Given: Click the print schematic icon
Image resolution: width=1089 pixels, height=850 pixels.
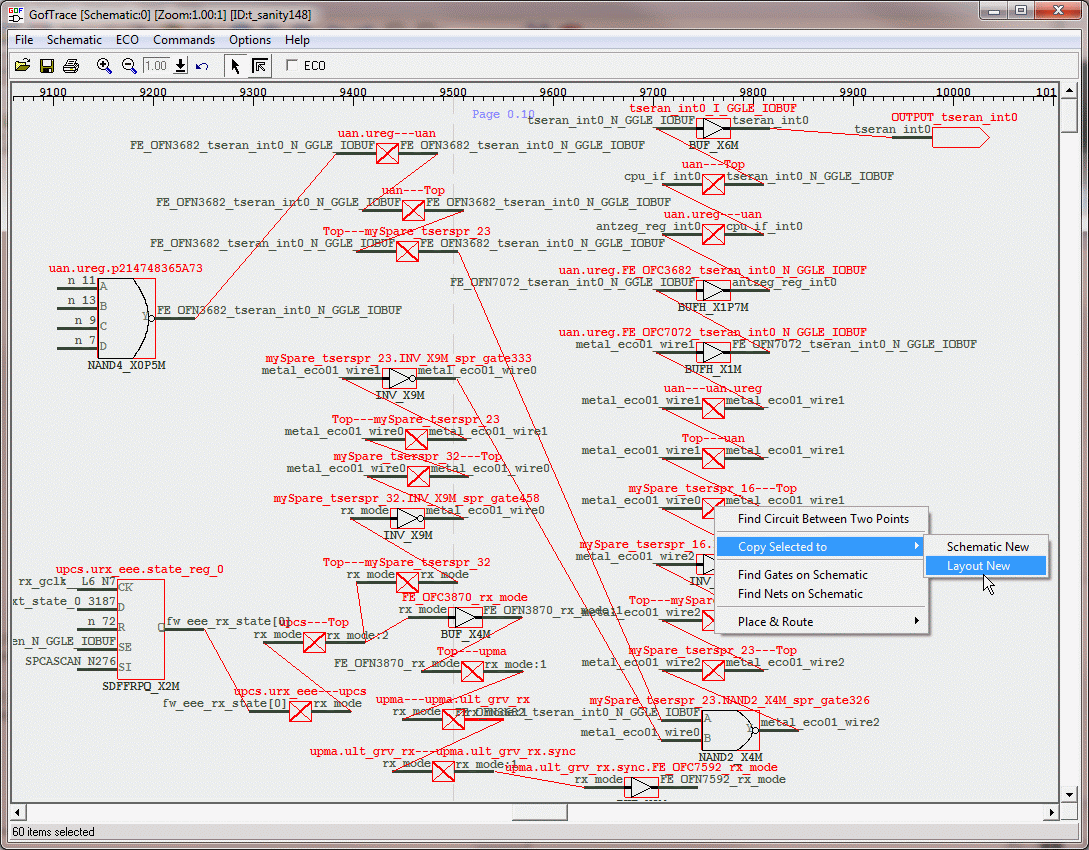Looking at the screenshot, I should point(70,66).
